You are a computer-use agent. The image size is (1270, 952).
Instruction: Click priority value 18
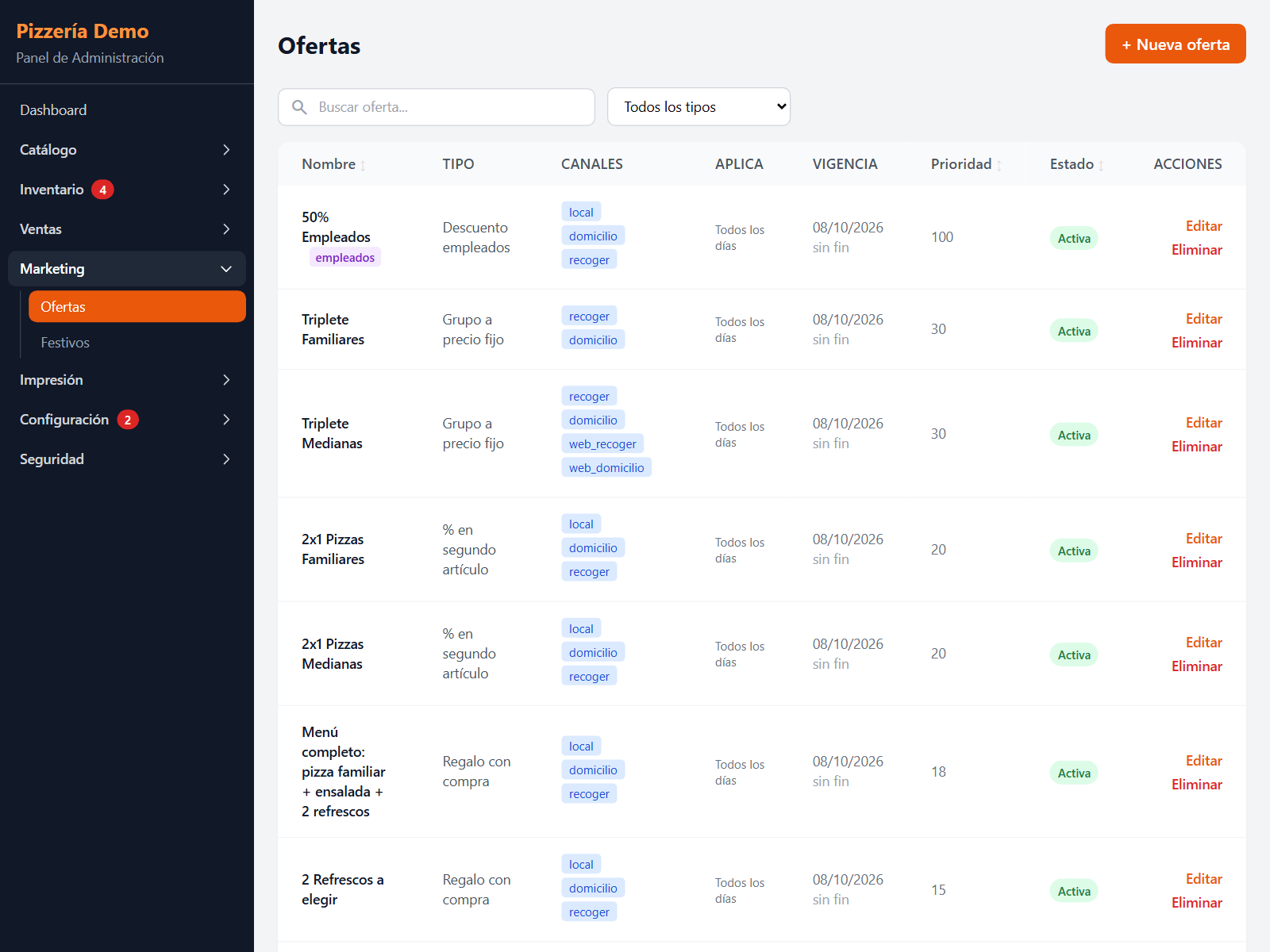click(938, 772)
